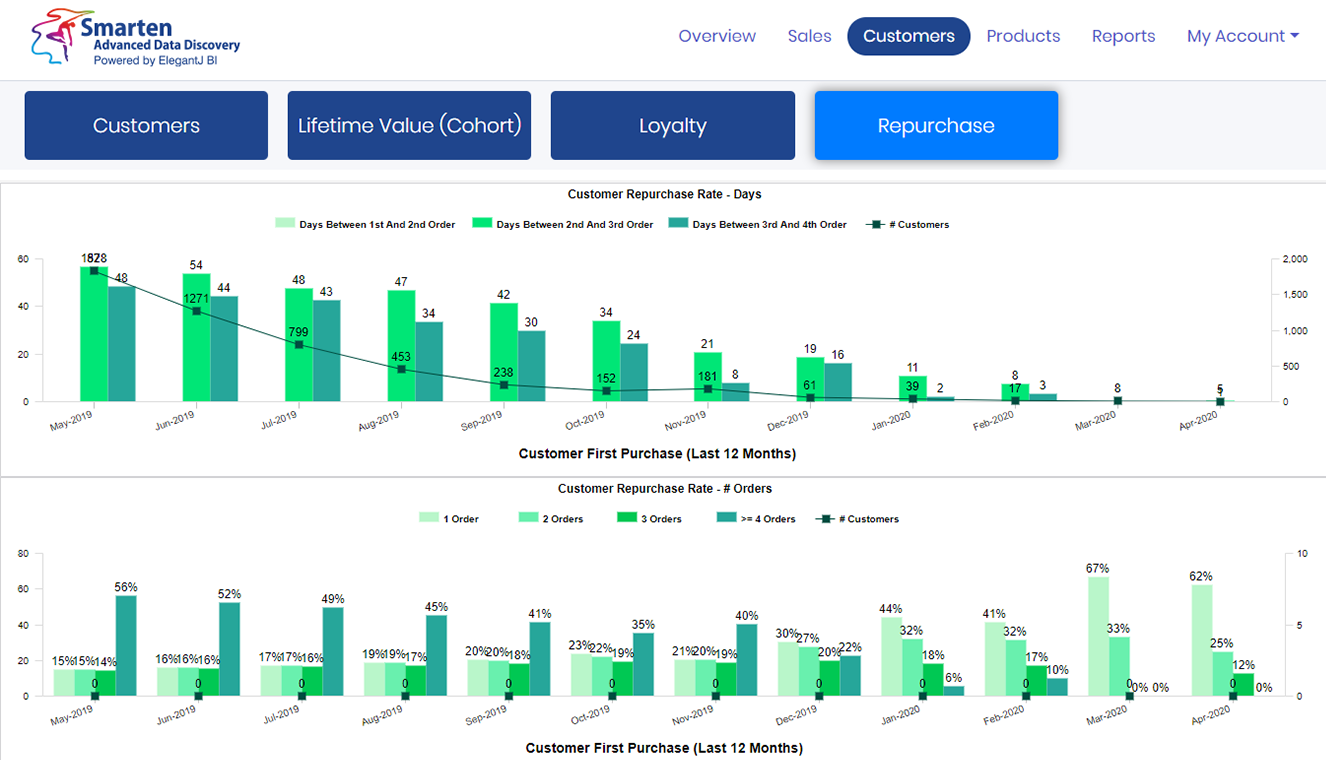This screenshot has height=760, width=1326.
Task: Click the Feb-2020 41% bar
Action: [x=994, y=659]
